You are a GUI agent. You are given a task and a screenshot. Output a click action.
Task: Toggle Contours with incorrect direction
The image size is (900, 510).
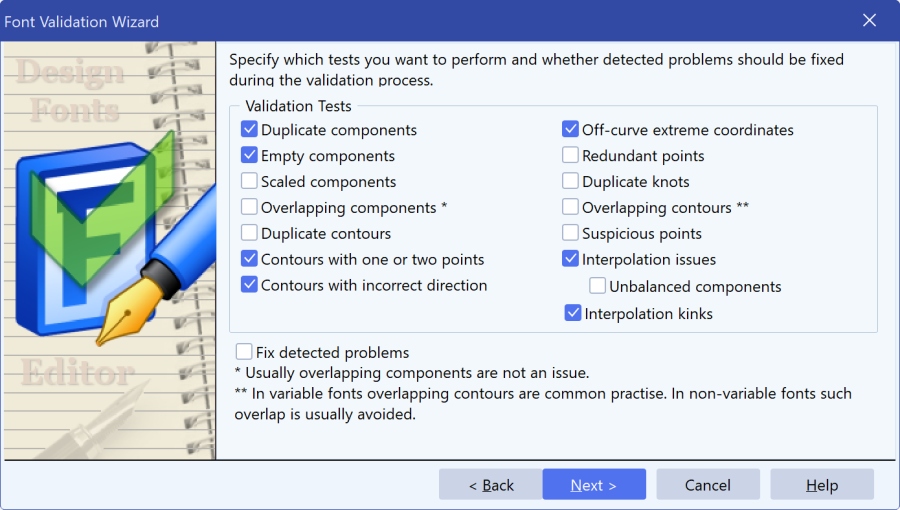[249, 284]
